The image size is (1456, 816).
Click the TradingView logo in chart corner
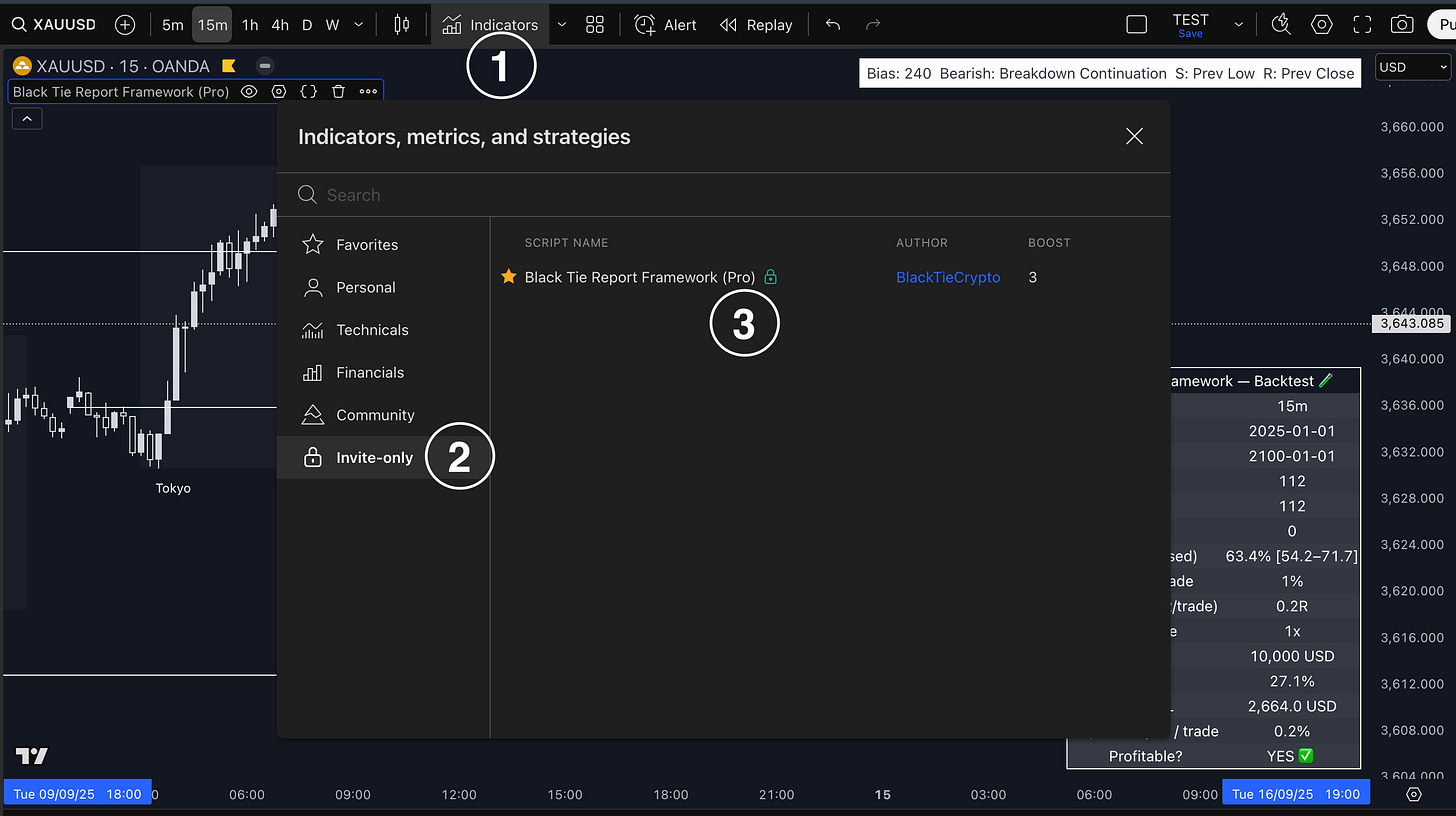click(32, 756)
